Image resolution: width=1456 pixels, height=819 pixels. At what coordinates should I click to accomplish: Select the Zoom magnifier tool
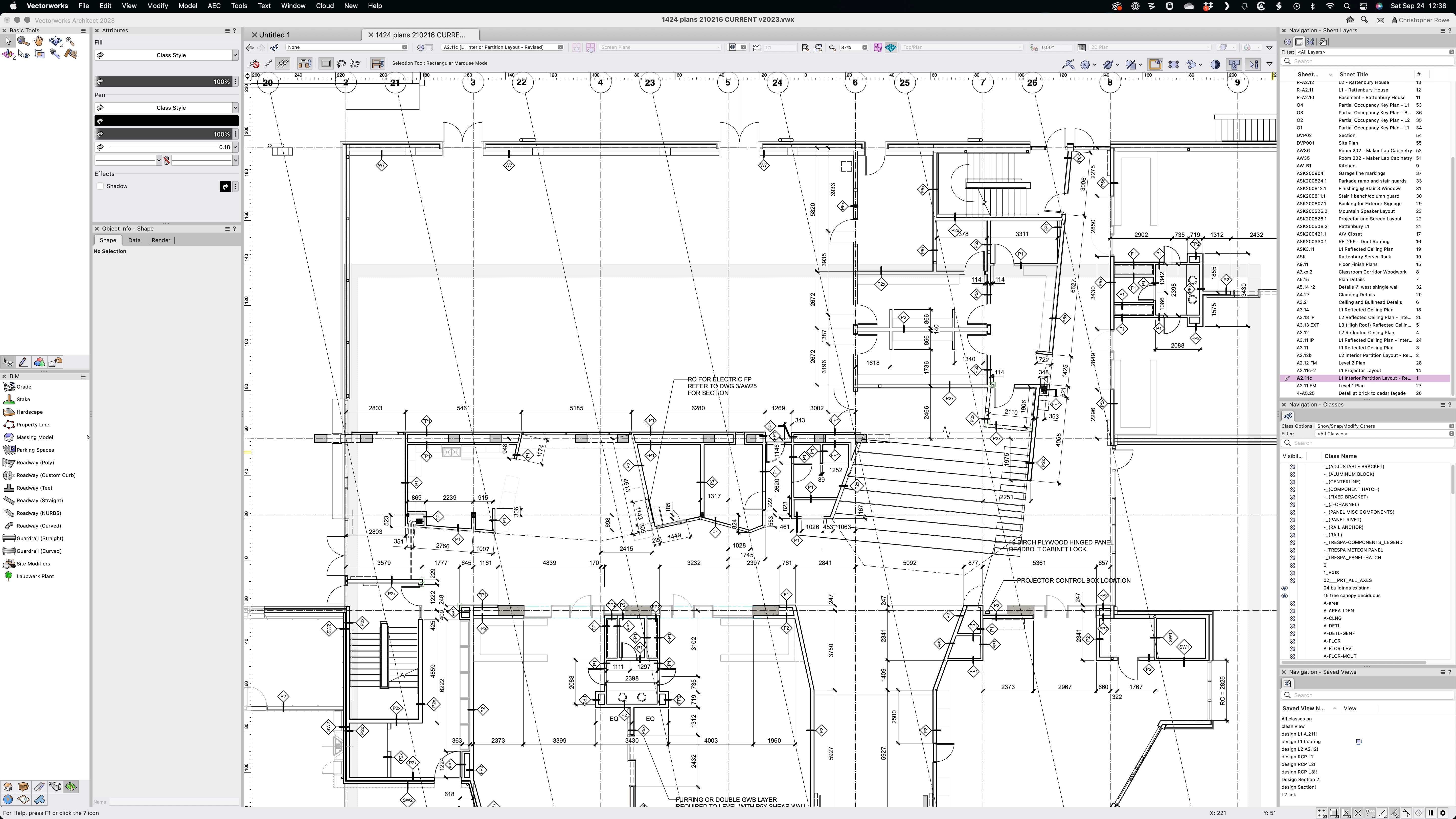point(70,41)
